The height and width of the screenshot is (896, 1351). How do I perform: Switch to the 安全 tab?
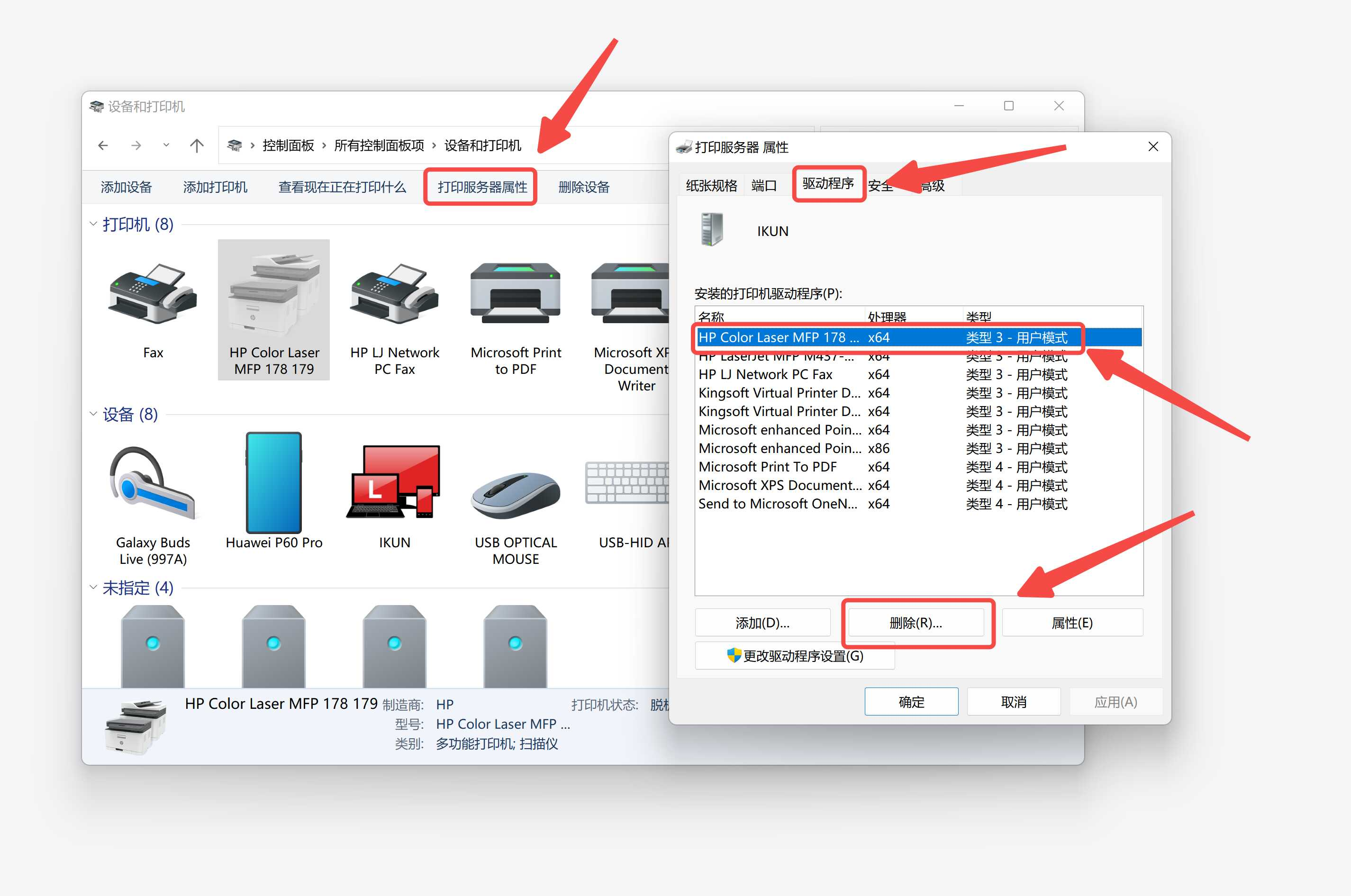880,185
